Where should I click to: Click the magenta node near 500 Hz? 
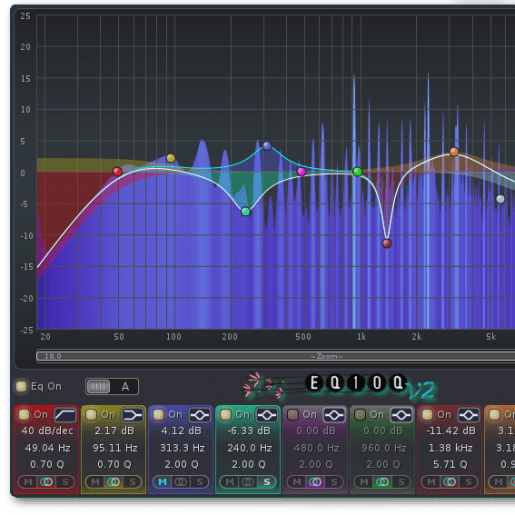click(301, 172)
